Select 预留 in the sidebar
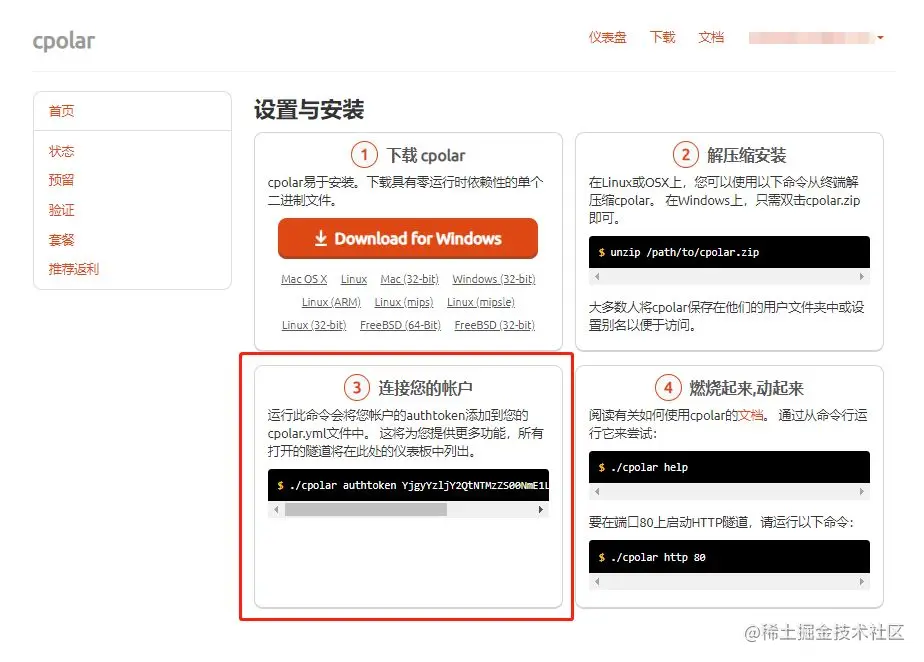This screenshot has height=662, width=924. (x=61, y=180)
